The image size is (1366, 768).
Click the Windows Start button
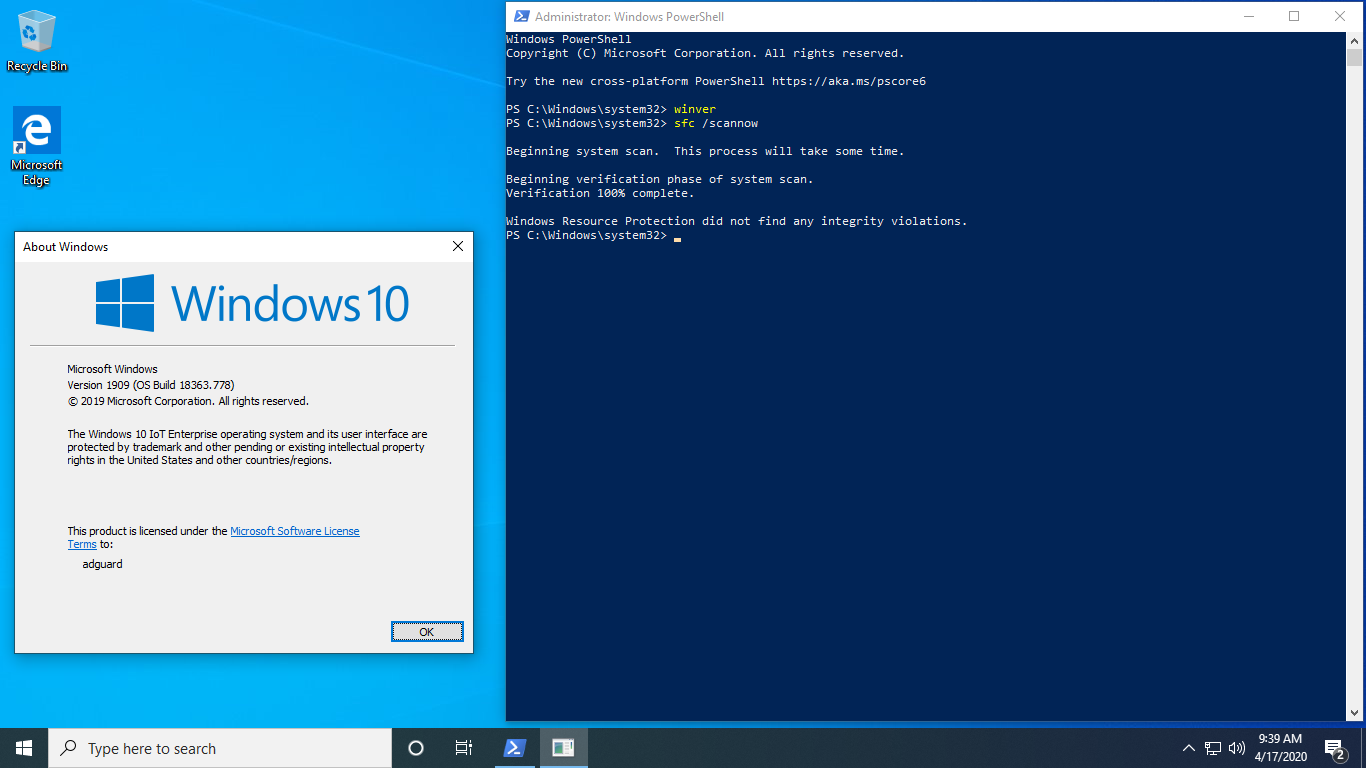pyautogui.click(x=24, y=748)
